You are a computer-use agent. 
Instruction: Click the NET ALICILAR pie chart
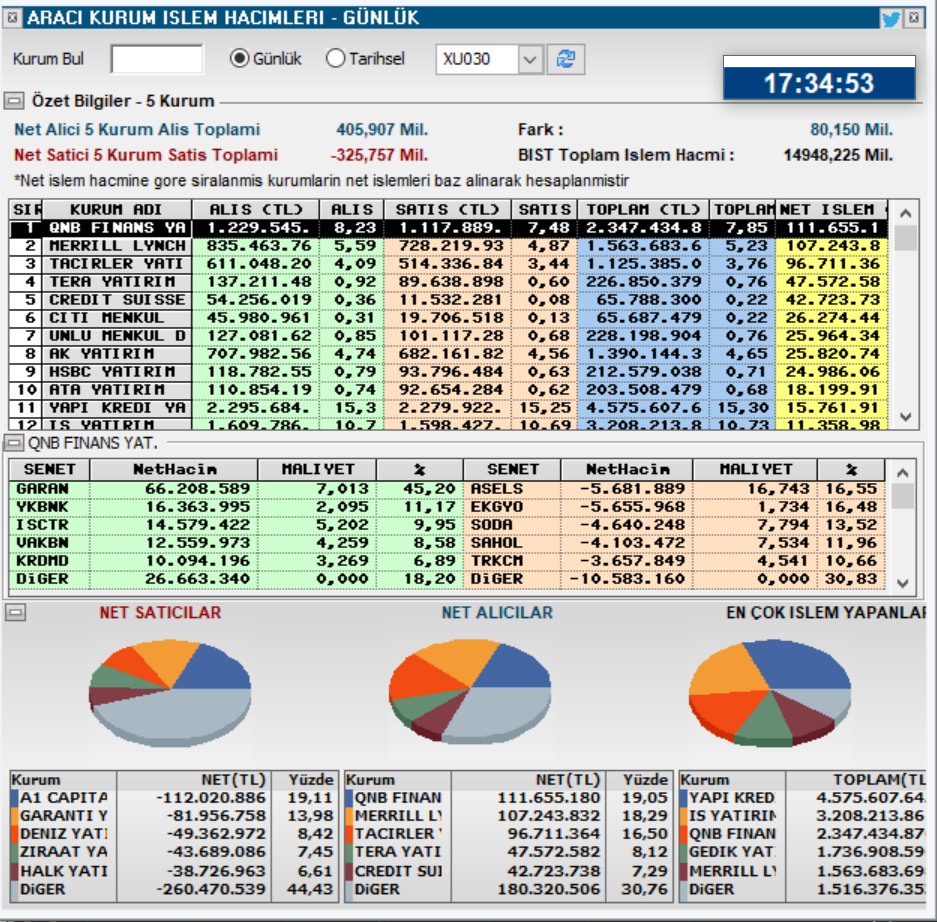[470, 691]
